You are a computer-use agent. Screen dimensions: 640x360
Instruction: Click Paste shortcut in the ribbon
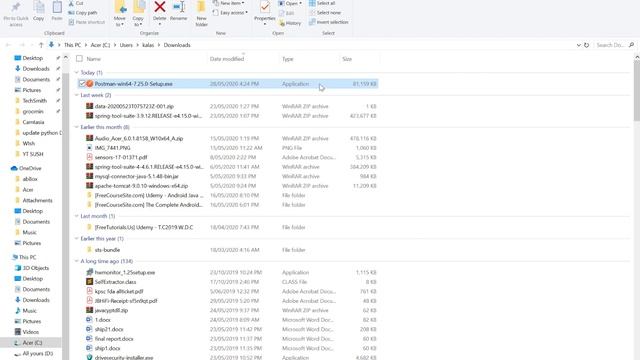point(87,22)
